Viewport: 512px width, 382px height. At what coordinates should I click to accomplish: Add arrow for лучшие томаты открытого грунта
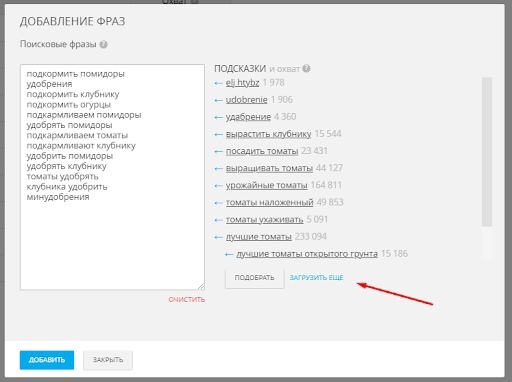pos(229,254)
